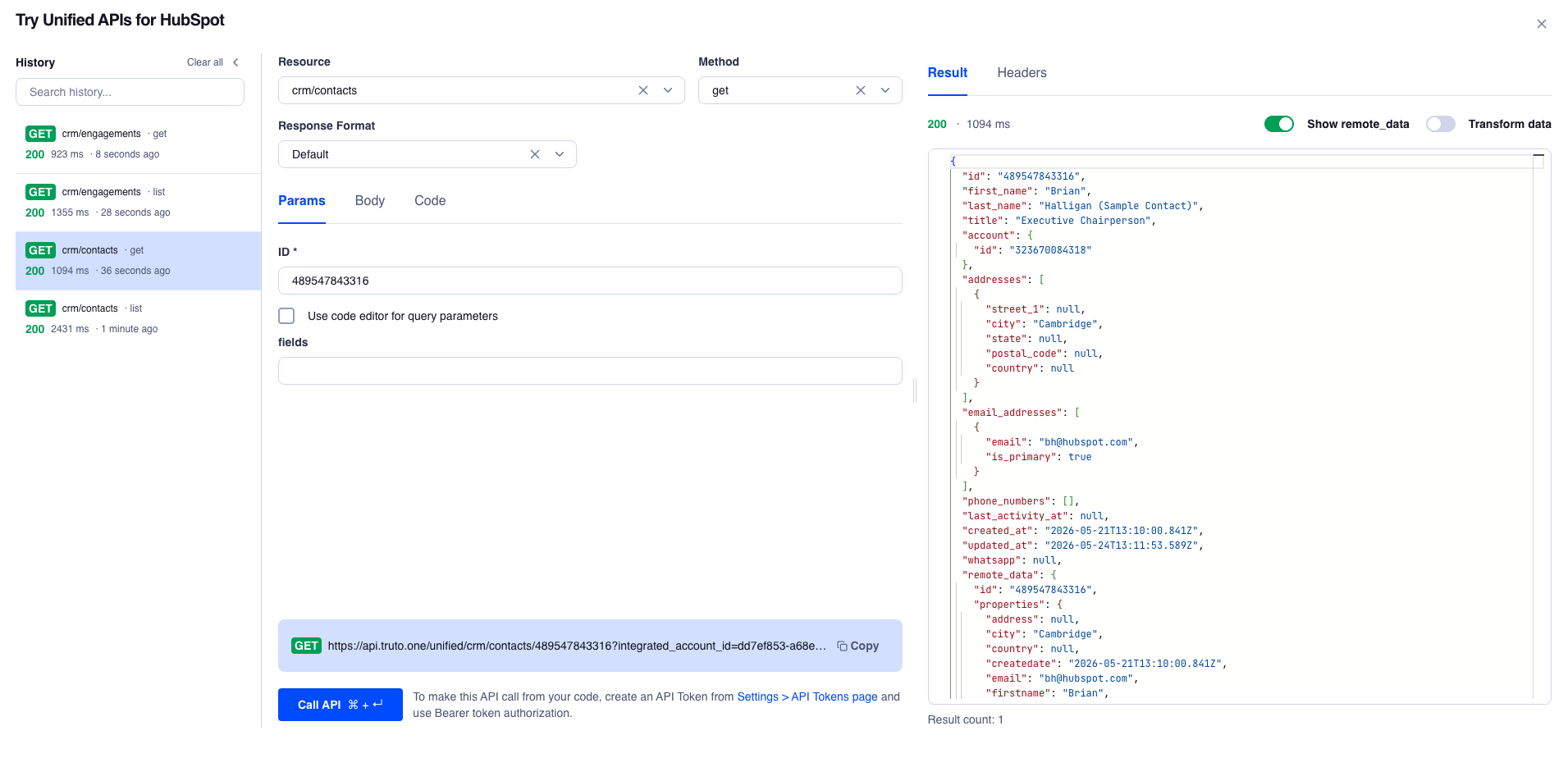Select crm/contacts get history entry
Viewport: 1568px width, 758px height.
point(138,260)
